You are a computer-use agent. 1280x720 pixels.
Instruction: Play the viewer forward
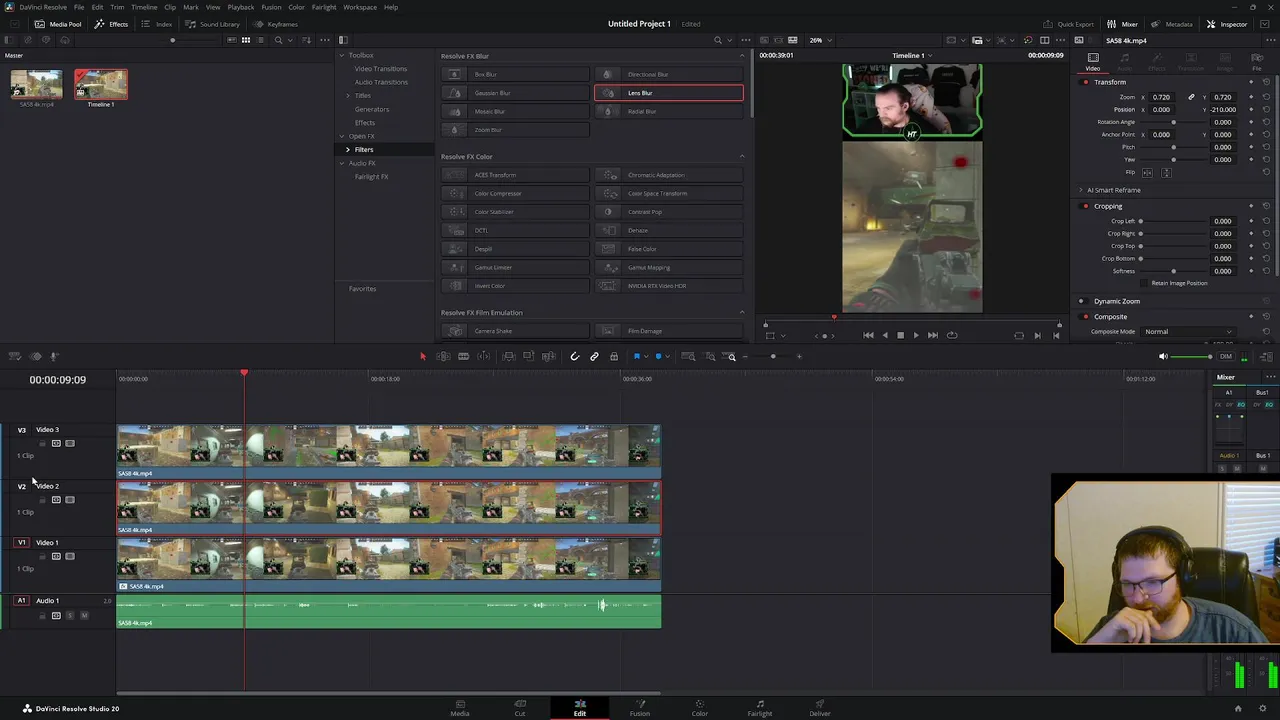point(915,335)
